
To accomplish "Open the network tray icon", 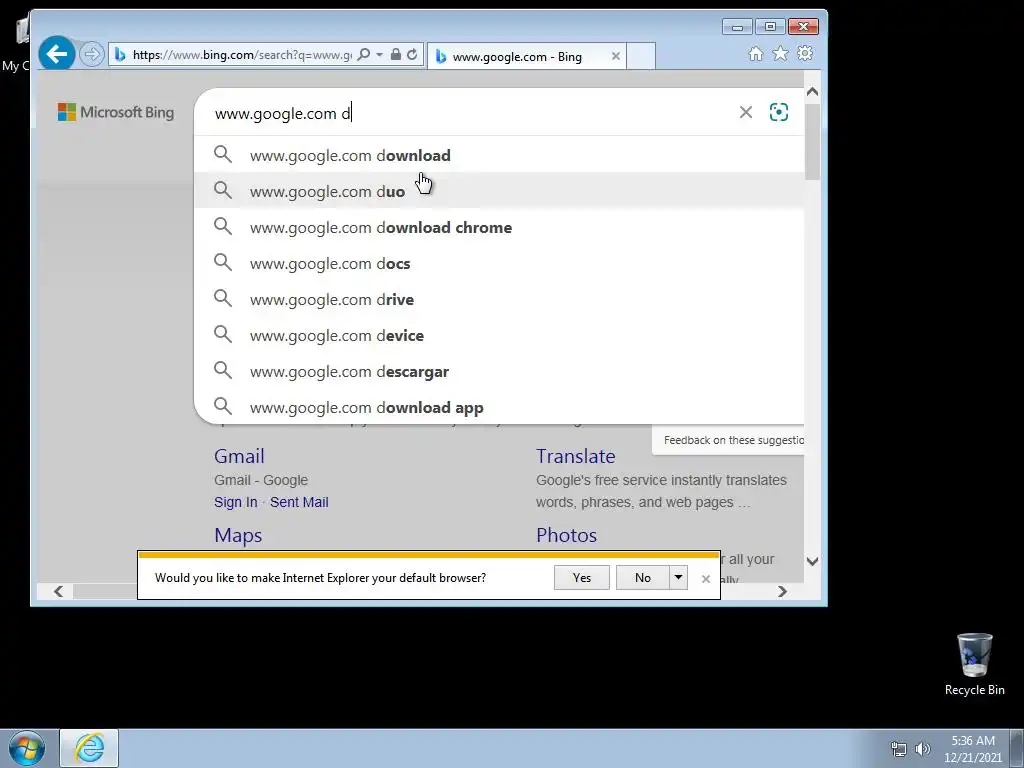I will (899, 748).
